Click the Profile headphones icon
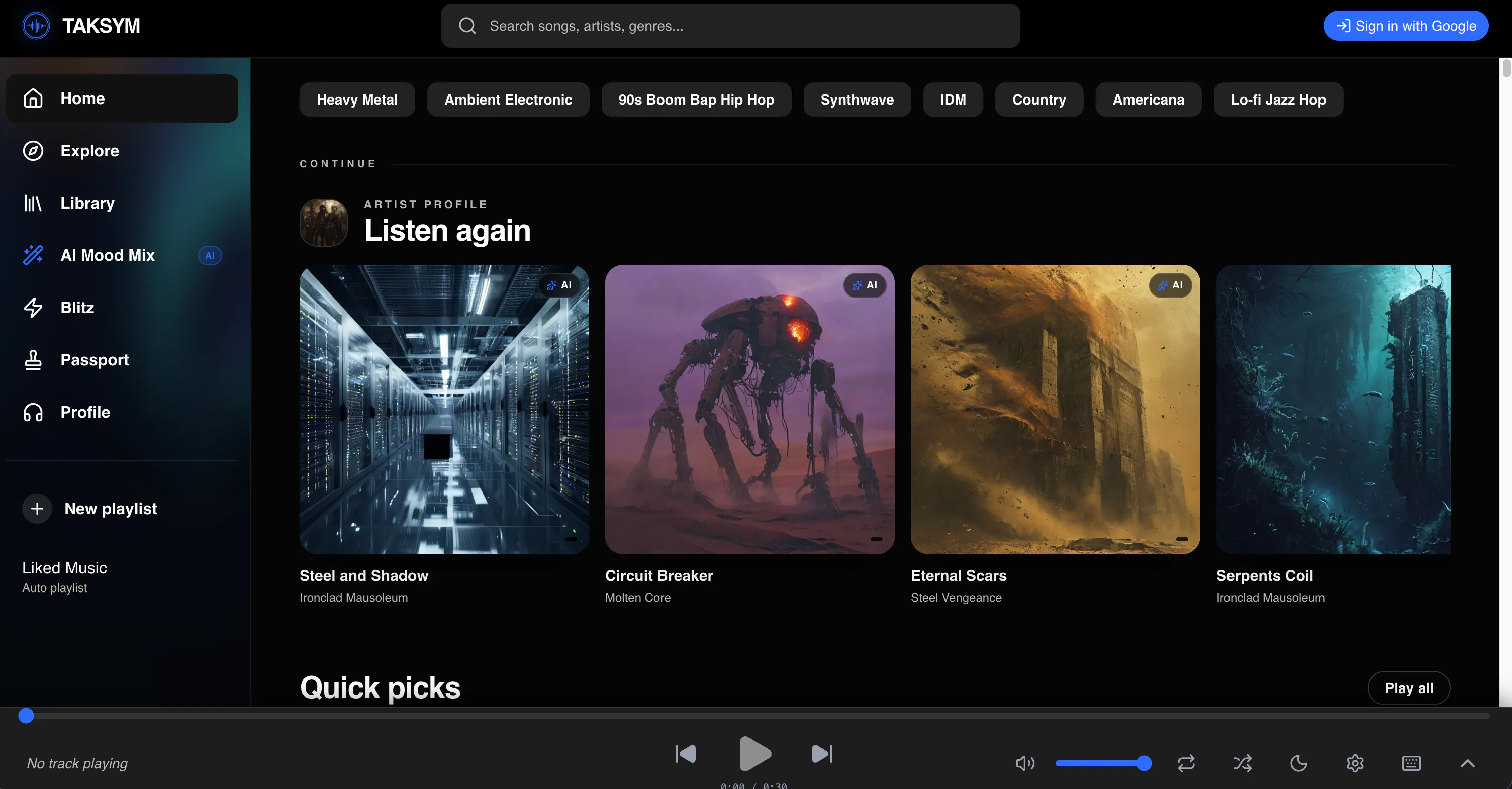 pyautogui.click(x=33, y=412)
